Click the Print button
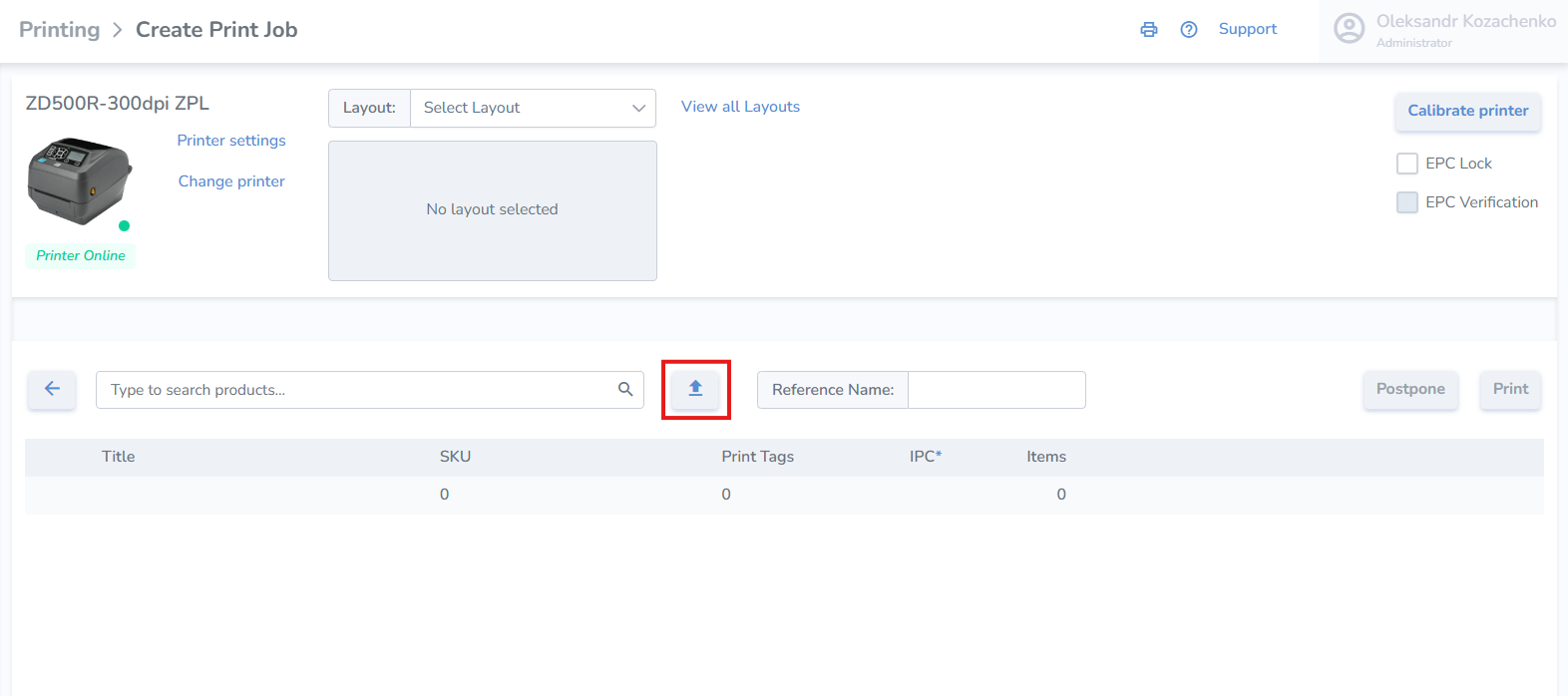The width and height of the screenshot is (1568, 696). click(1510, 389)
